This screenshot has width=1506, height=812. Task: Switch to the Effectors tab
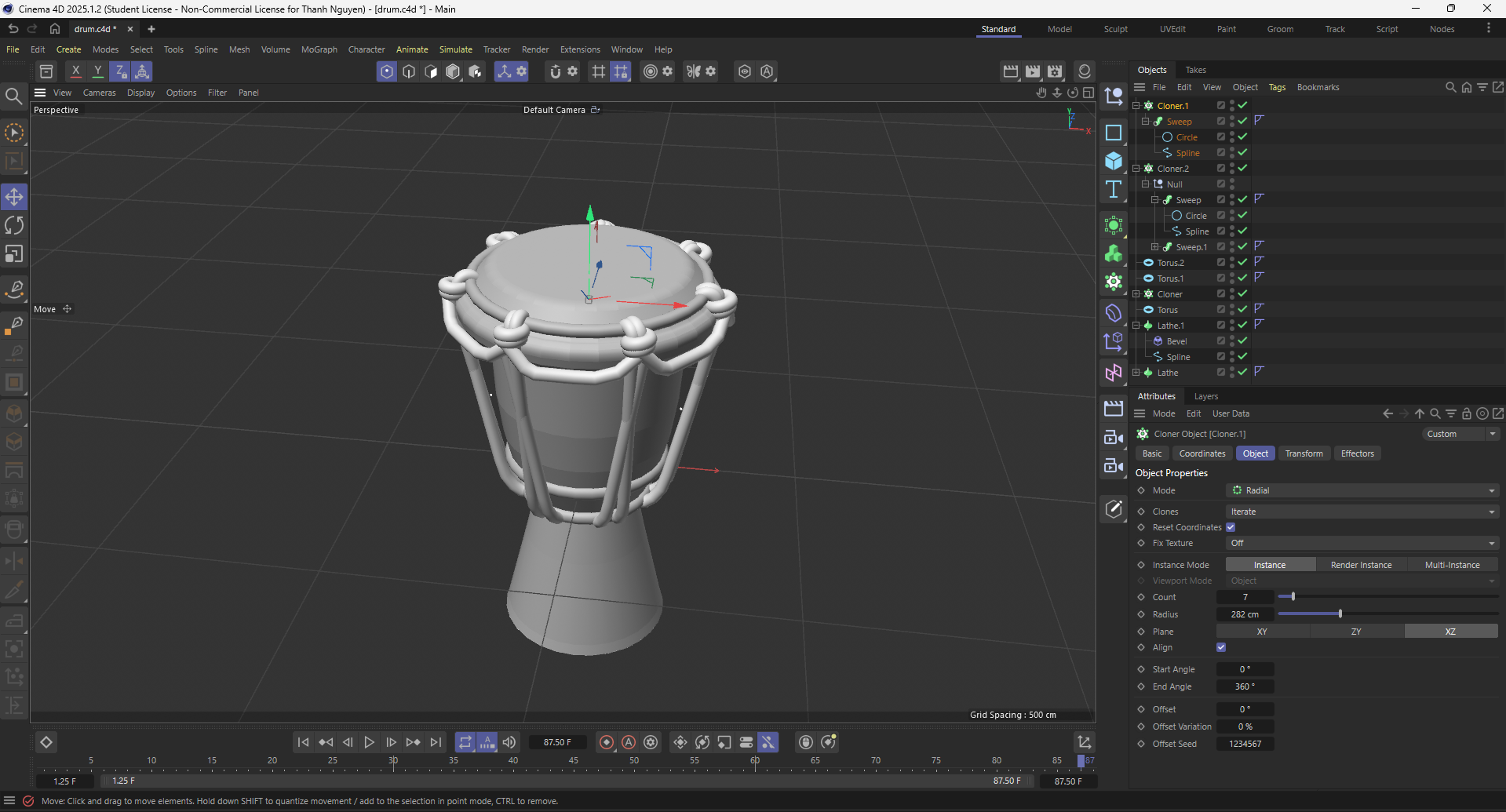[x=1357, y=453]
